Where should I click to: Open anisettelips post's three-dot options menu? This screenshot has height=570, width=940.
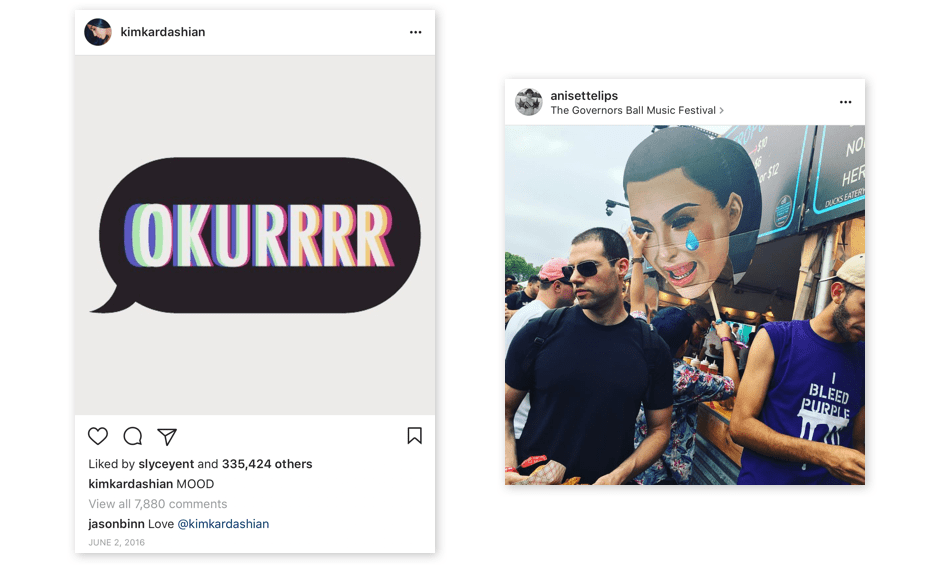click(846, 102)
